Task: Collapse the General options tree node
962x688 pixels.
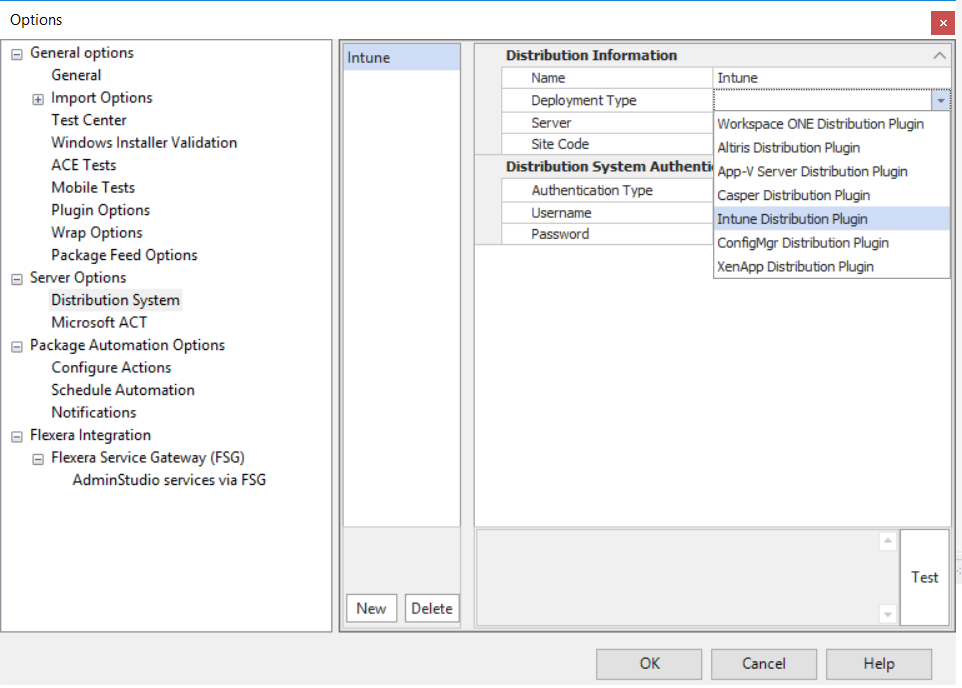Action: [x=17, y=54]
